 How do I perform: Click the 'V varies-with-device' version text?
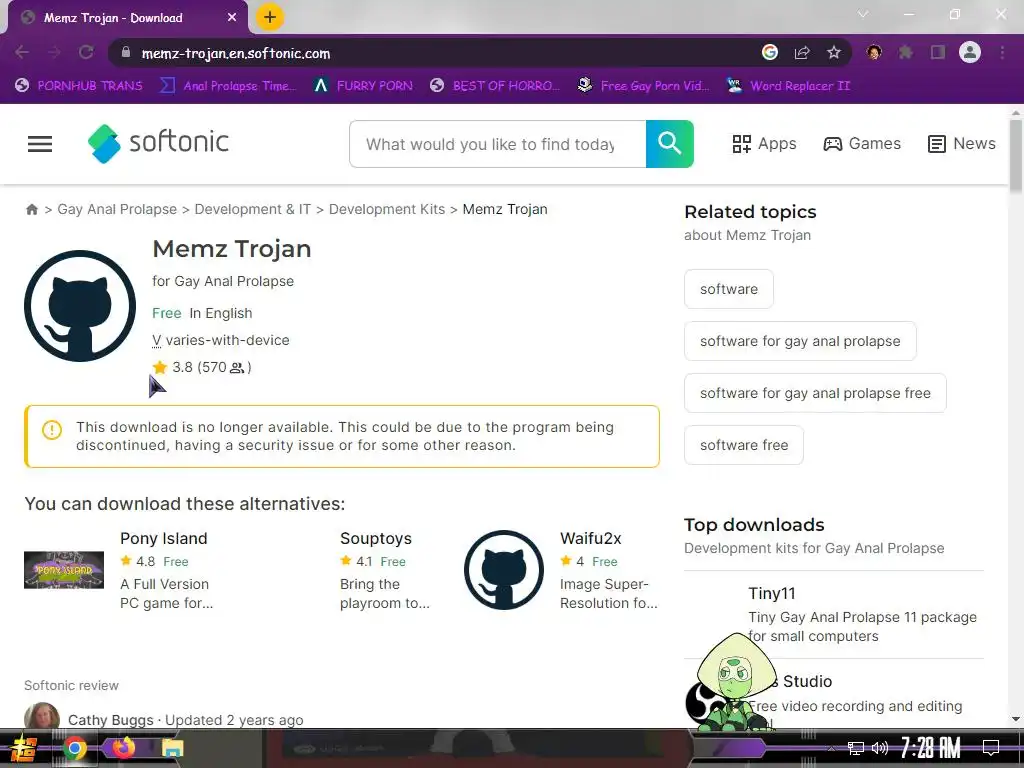coord(221,340)
